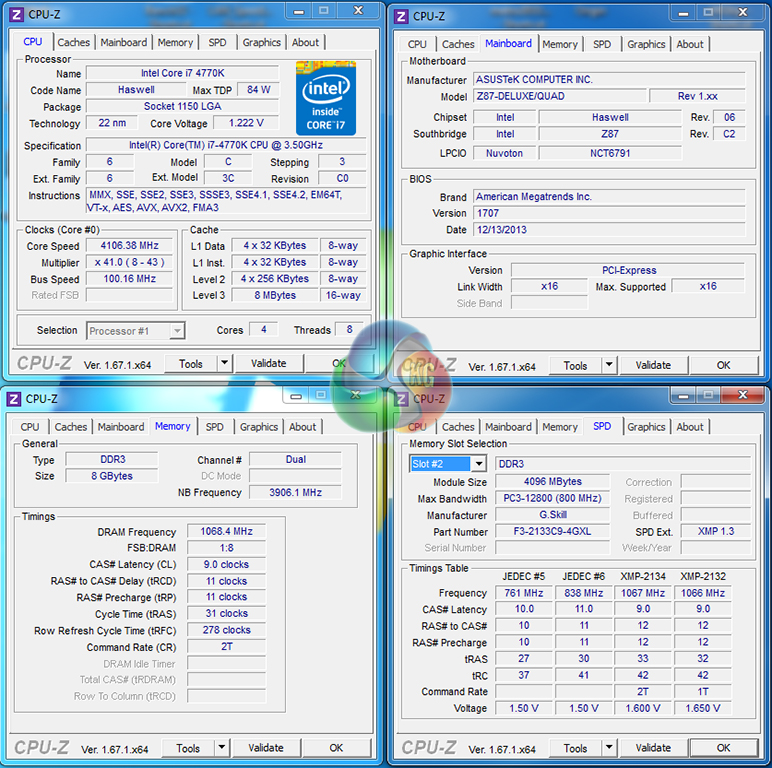Click the Core Speed value field
Image resolution: width=772 pixels, height=768 pixels.
129,246
